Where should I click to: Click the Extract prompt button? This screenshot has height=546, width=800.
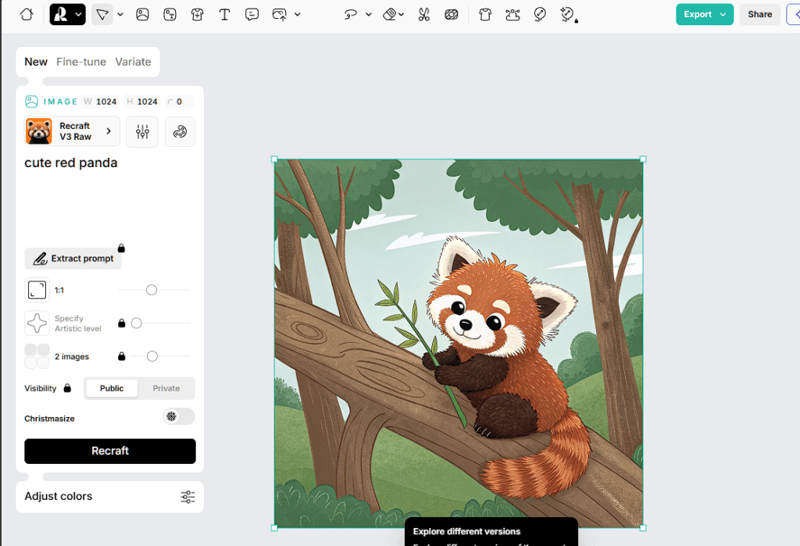pos(73,259)
